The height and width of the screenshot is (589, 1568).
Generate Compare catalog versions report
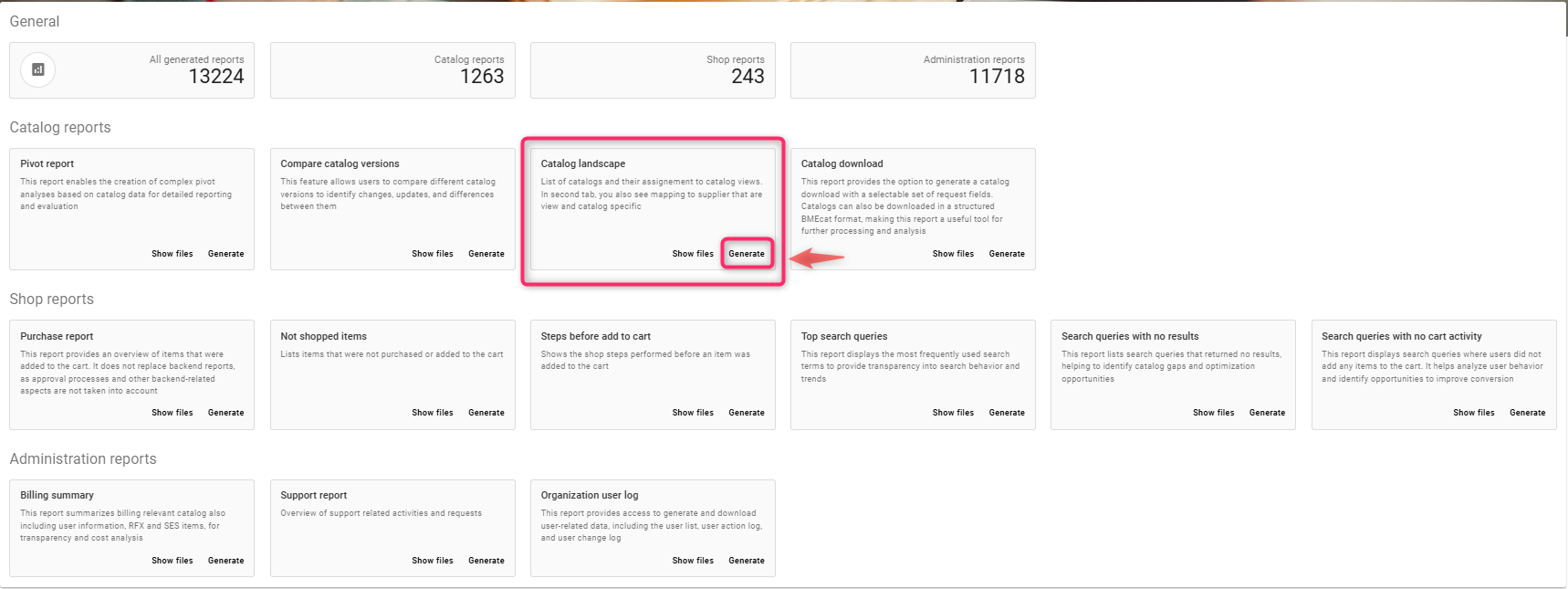coord(486,254)
